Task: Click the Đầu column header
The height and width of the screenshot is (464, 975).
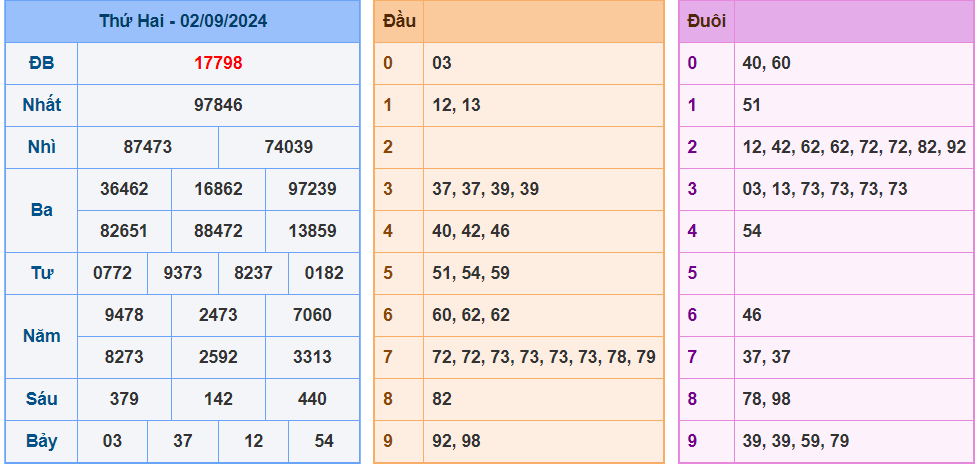Action: click(x=399, y=21)
